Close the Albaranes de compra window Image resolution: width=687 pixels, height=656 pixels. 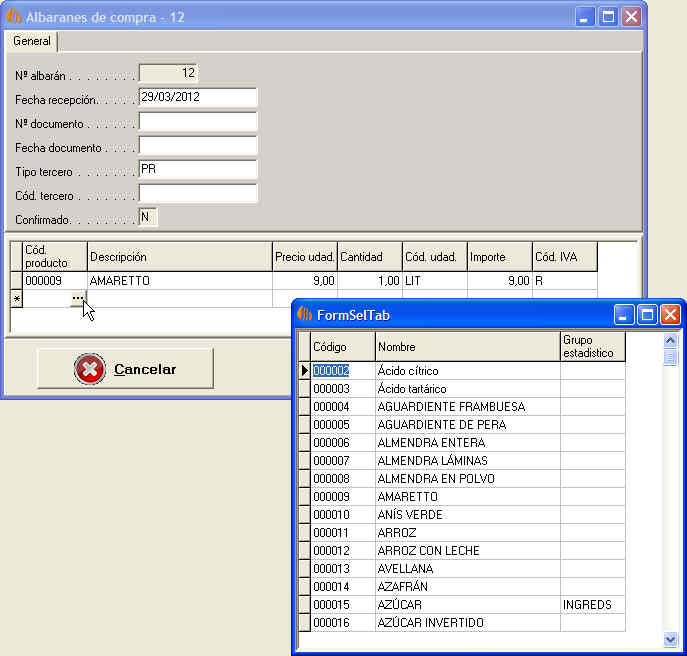tap(631, 17)
